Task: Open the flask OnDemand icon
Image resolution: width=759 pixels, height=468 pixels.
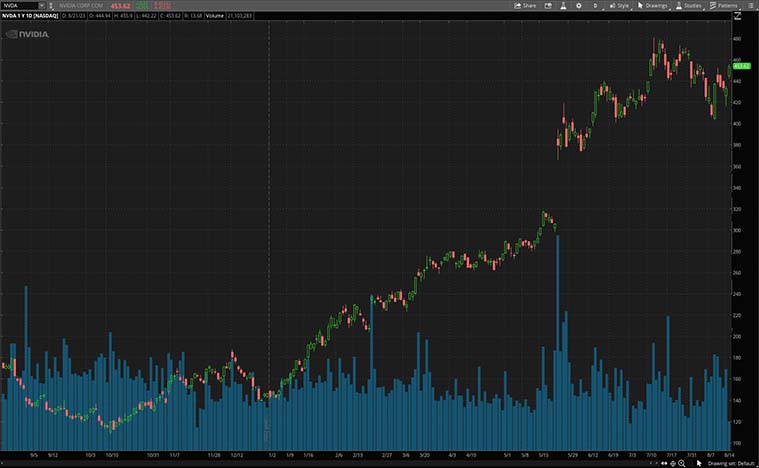Action: click(563, 6)
